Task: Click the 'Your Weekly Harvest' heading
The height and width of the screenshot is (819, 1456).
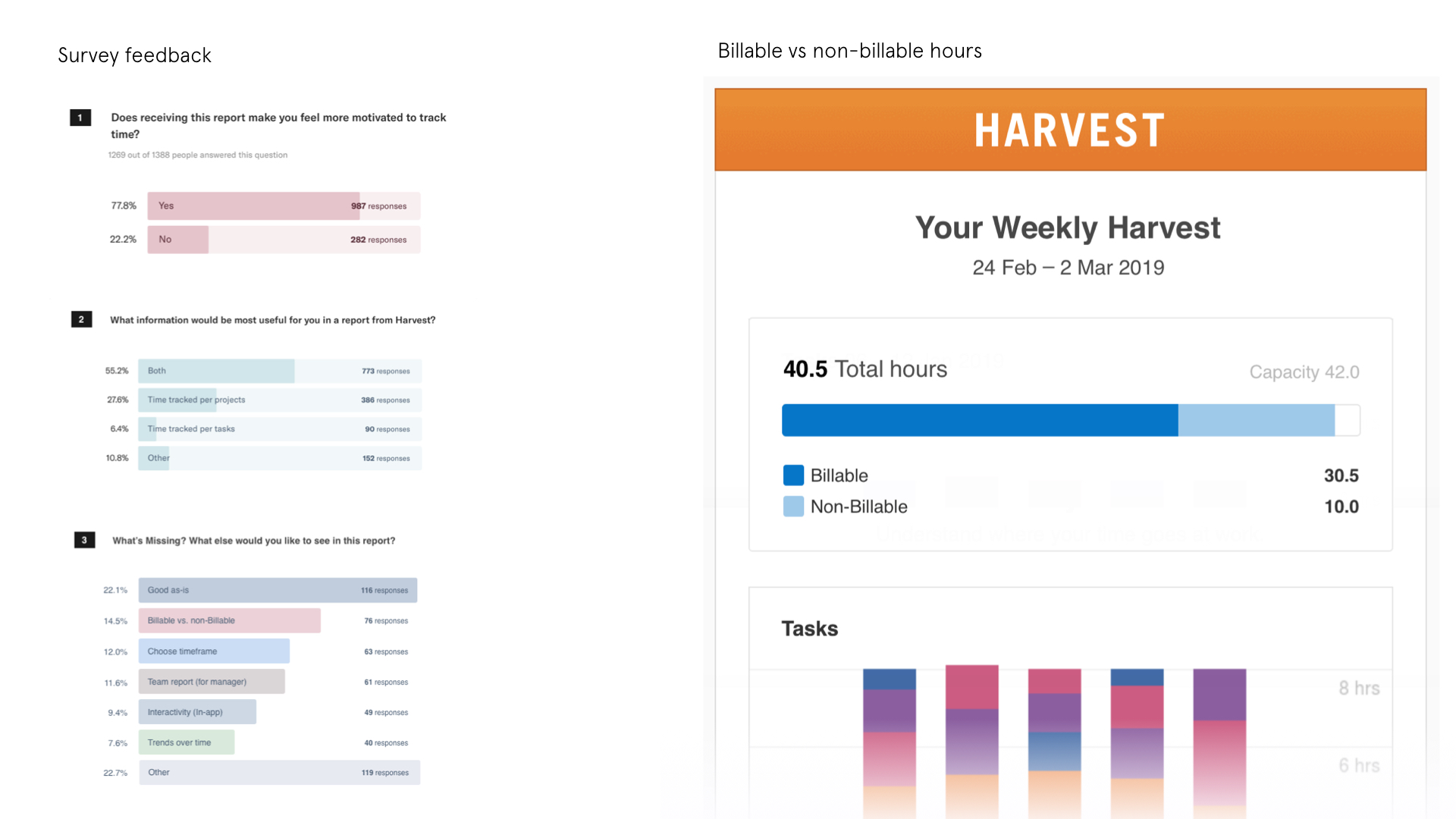Action: point(1068,227)
